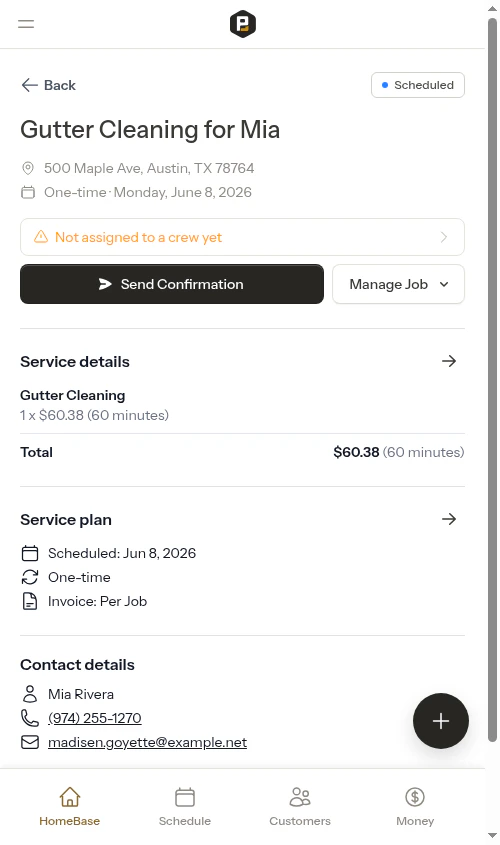Click the Scheduled: Jun 8, 2026 calendar icon
The width and height of the screenshot is (500, 845).
tap(30, 553)
